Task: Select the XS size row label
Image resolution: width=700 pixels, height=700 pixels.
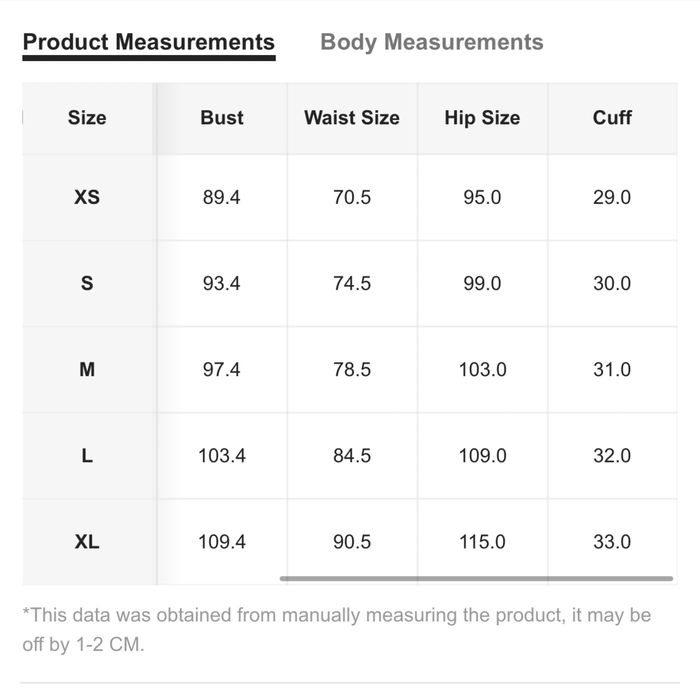Action: click(x=87, y=197)
